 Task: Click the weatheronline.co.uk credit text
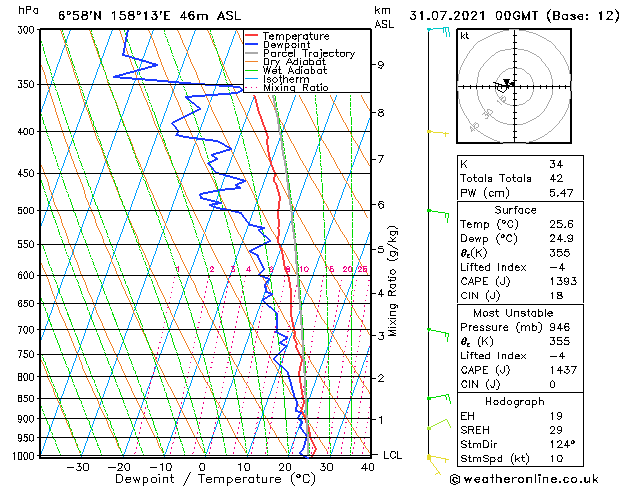tap(524, 479)
